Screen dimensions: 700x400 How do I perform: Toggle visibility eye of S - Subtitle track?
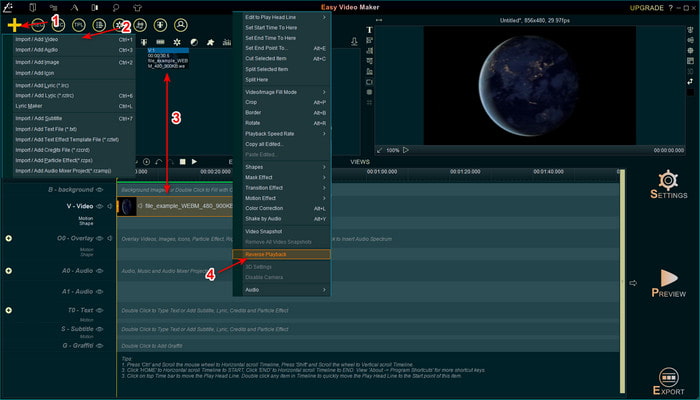pos(100,329)
